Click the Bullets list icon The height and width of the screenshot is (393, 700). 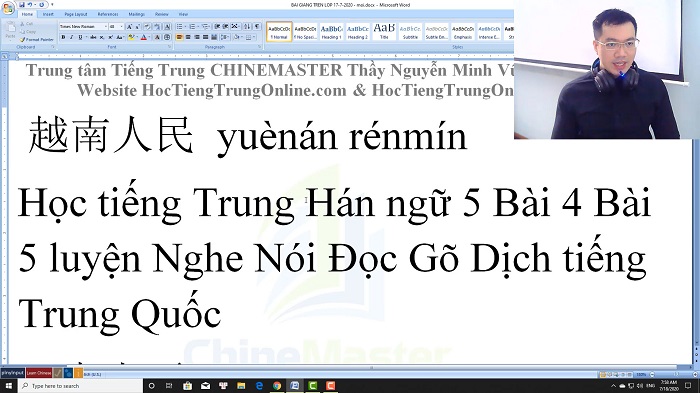(x=180, y=27)
